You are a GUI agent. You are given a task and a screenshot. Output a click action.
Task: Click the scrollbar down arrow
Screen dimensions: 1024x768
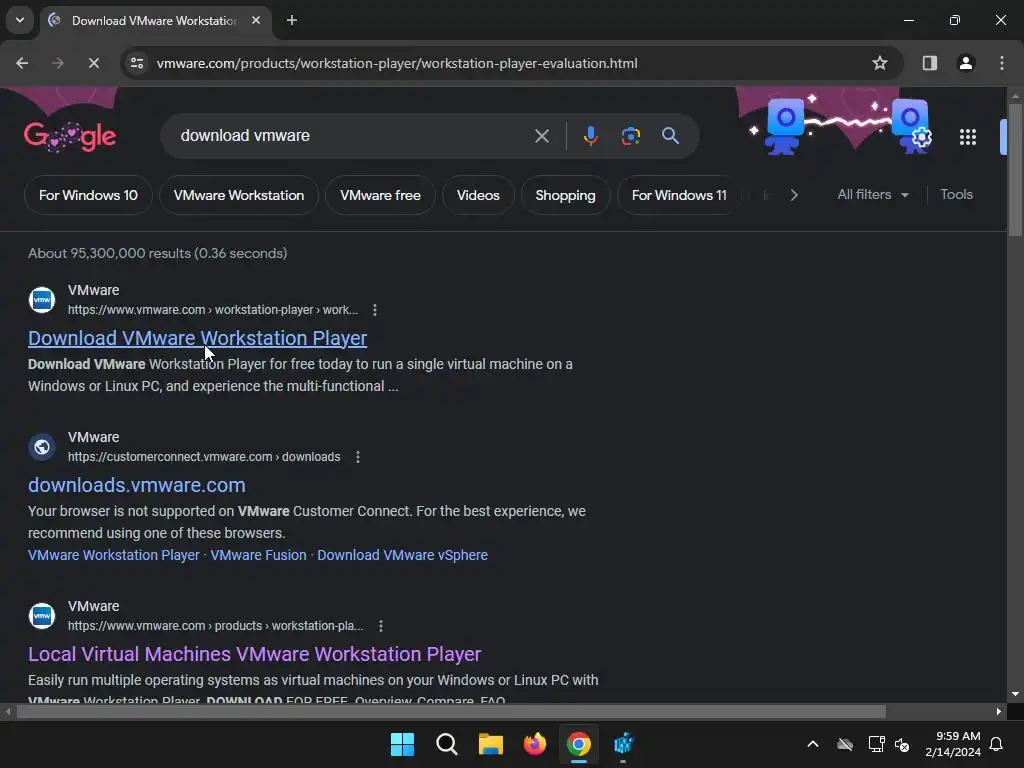coord(1015,694)
